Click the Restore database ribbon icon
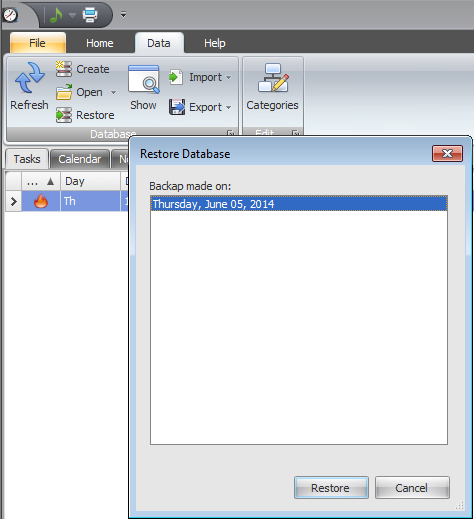Screen dimensions: 474x519 click(x=64, y=115)
